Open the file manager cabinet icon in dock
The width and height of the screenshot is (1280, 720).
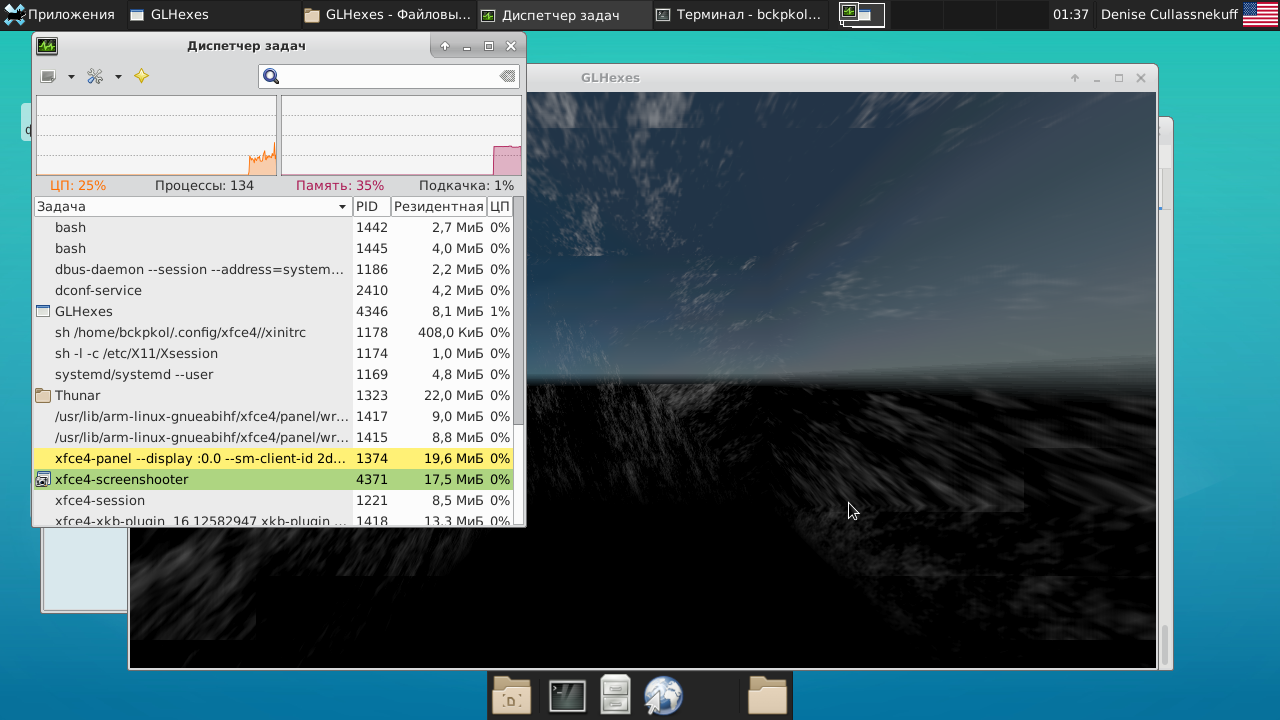coord(615,696)
